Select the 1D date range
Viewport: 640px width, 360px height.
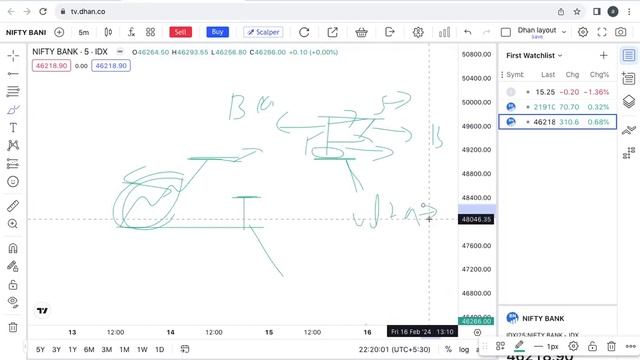[160, 349]
